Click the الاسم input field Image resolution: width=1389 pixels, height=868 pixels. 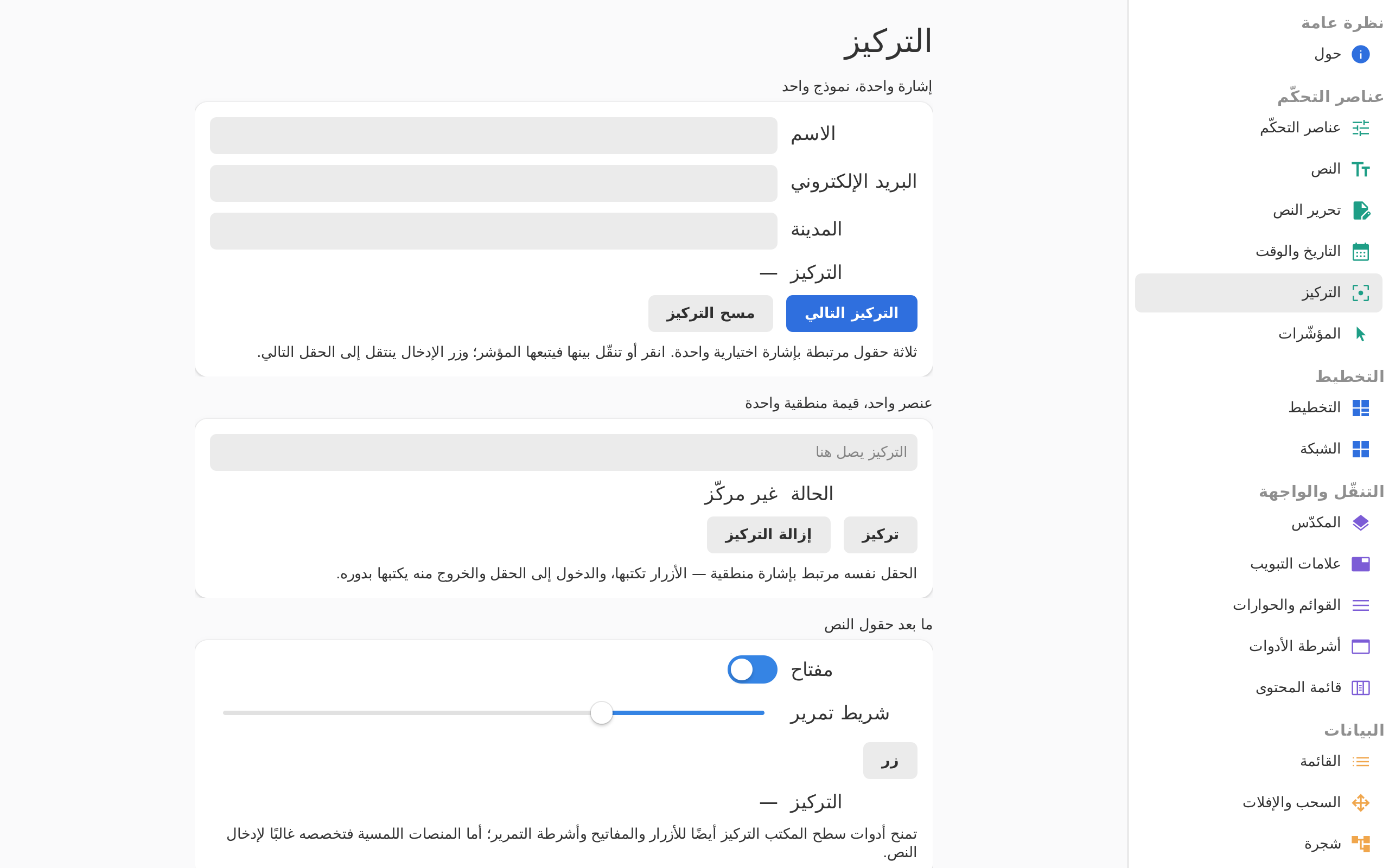pyautogui.click(x=494, y=136)
